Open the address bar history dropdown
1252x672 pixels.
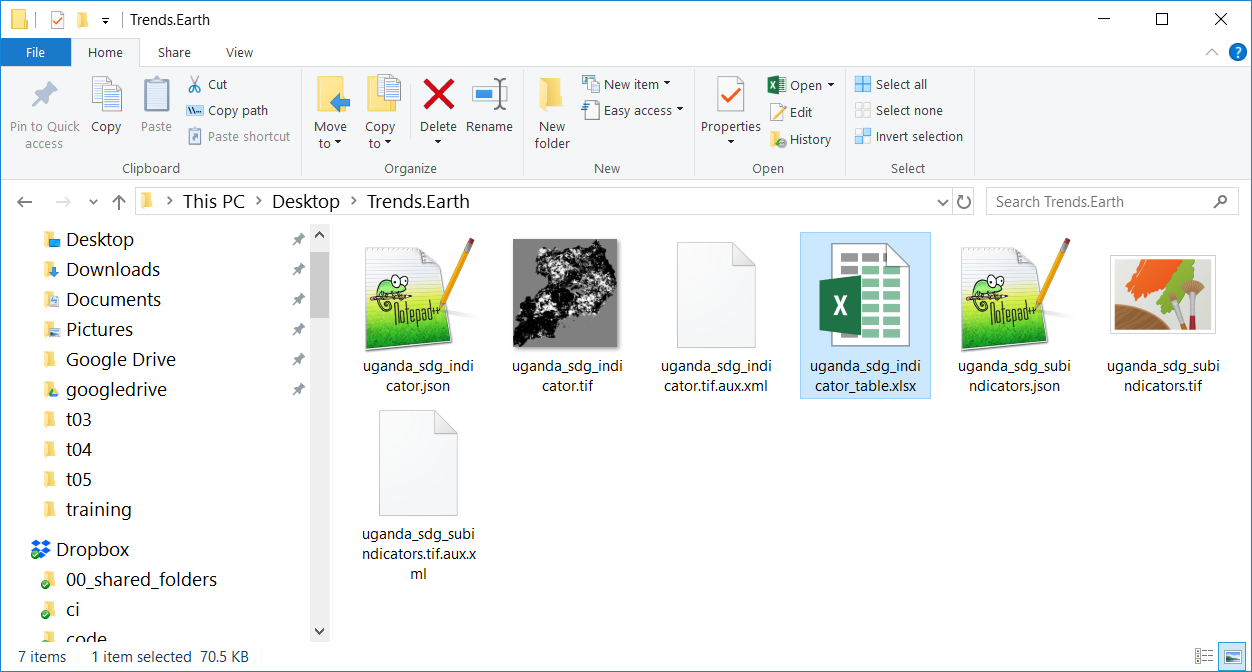click(x=942, y=201)
